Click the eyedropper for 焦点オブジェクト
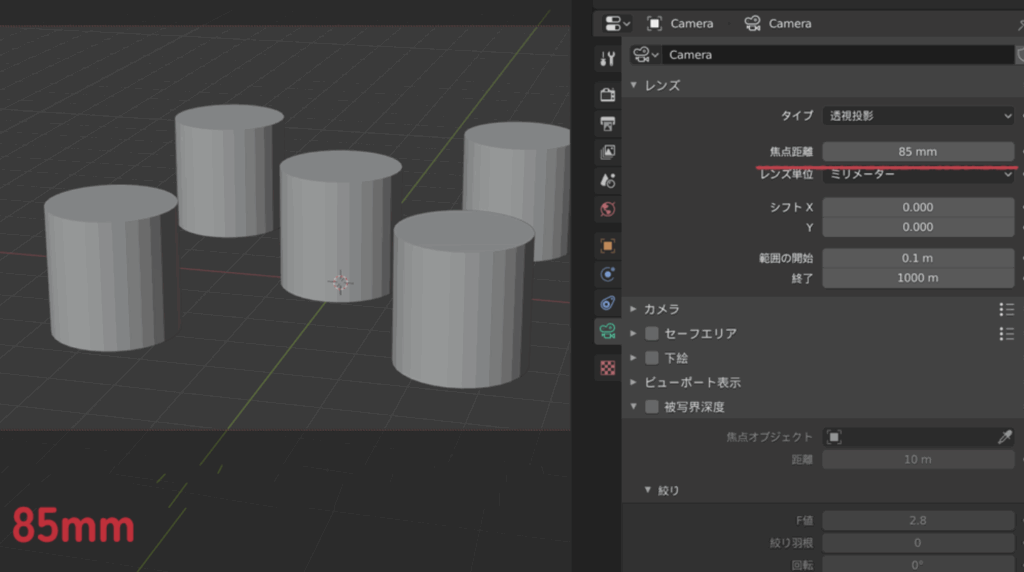 [1005, 437]
